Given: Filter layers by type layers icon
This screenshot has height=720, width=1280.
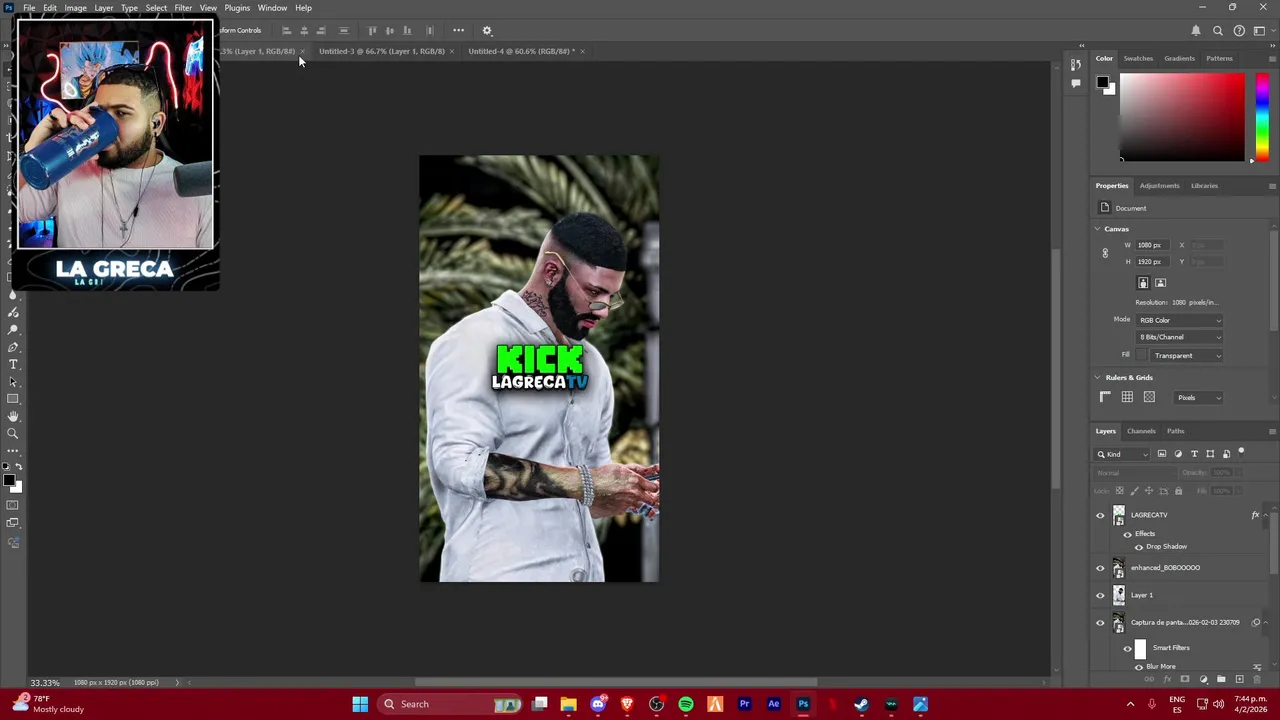Looking at the screenshot, I should pyautogui.click(x=1194, y=454).
